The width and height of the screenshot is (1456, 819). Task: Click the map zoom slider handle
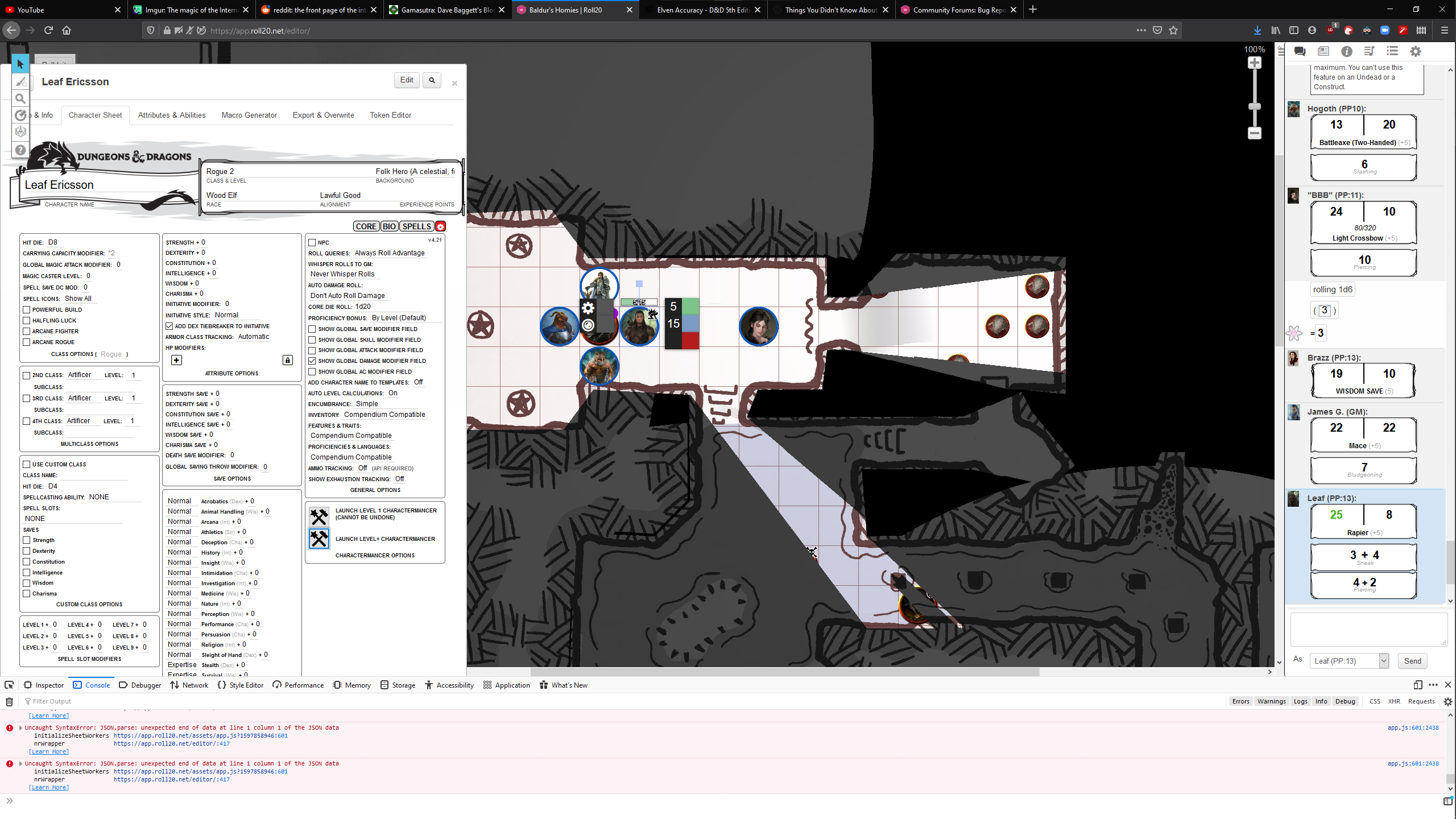pos(1254,107)
